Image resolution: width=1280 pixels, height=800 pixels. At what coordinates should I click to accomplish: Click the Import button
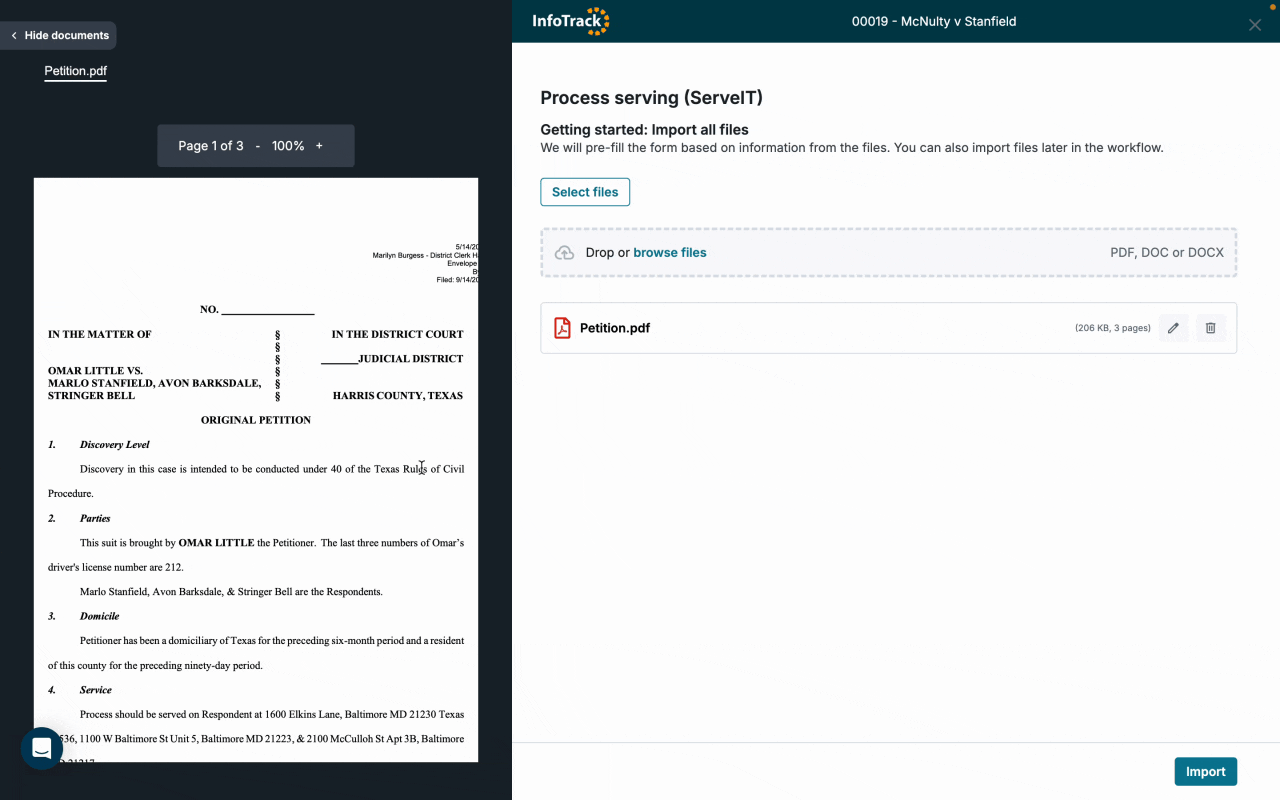tap(1205, 772)
